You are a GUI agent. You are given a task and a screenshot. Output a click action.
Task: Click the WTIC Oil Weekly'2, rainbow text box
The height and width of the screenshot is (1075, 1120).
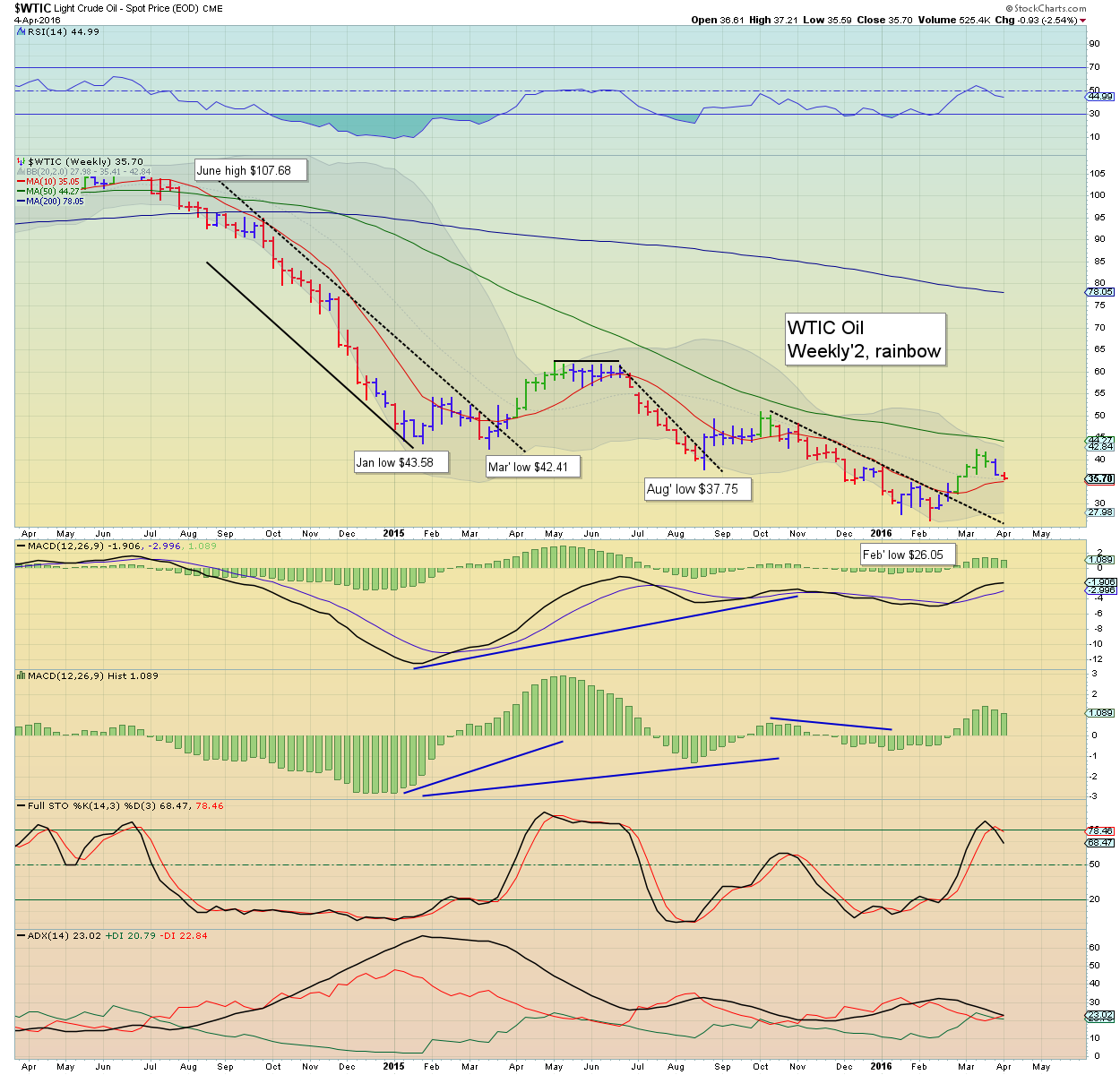click(865, 340)
